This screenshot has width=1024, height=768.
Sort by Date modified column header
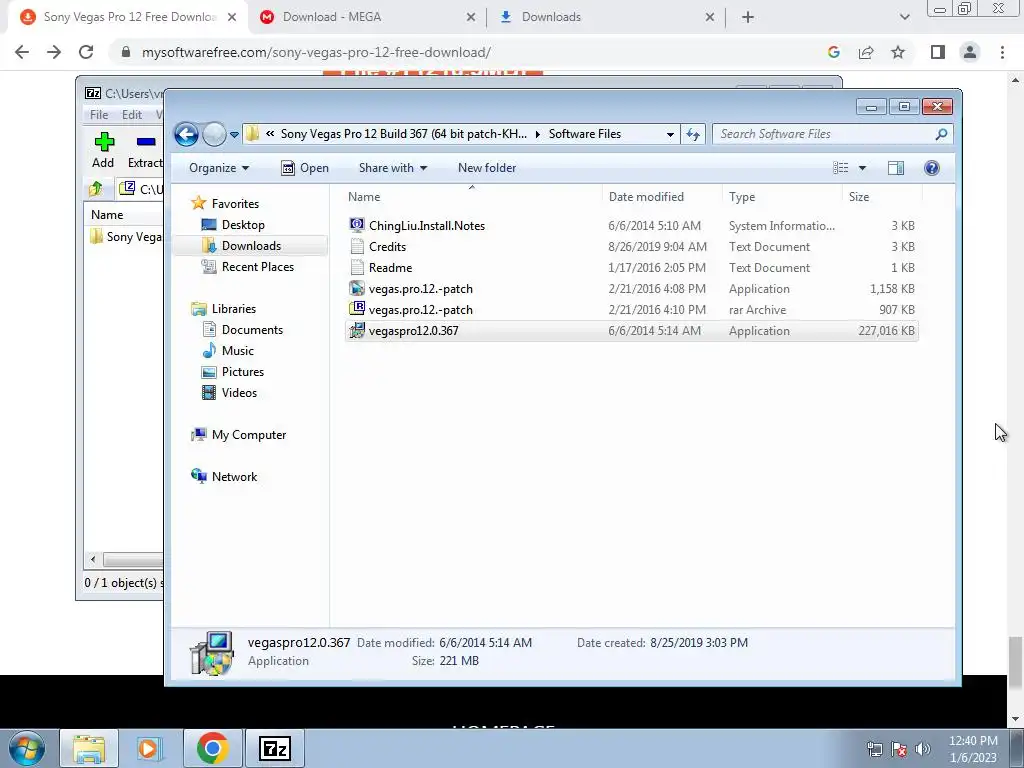tap(662, 197)
